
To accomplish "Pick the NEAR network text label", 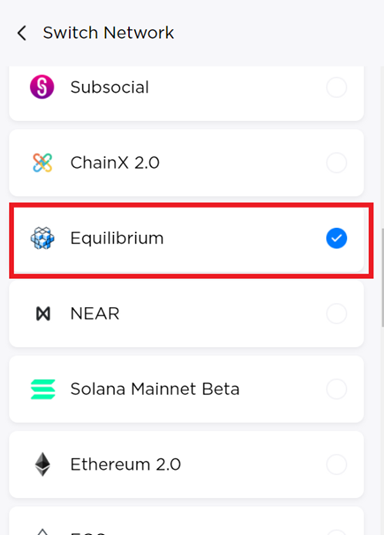I will click(95, 314).
